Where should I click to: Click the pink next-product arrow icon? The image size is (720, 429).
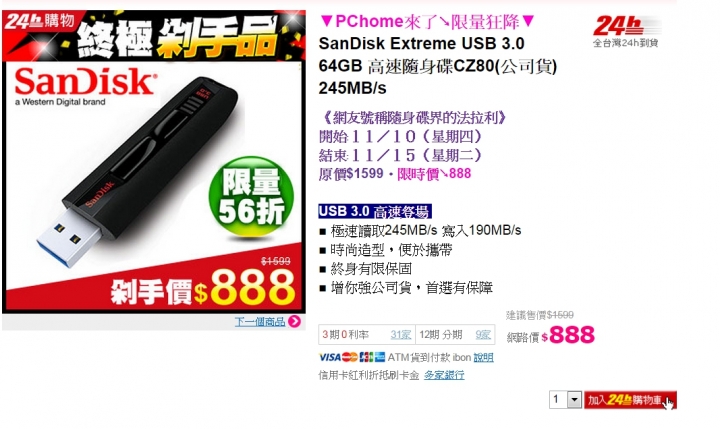[x=294, y=321]
